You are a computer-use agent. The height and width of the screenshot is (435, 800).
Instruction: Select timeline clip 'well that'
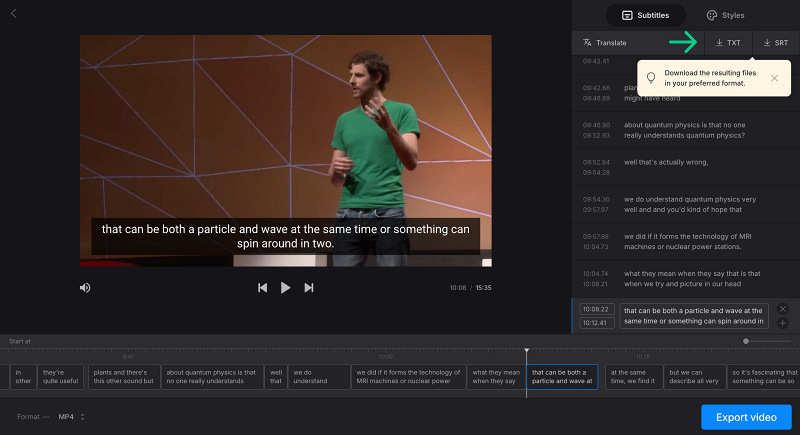click(x=276, y=377)
